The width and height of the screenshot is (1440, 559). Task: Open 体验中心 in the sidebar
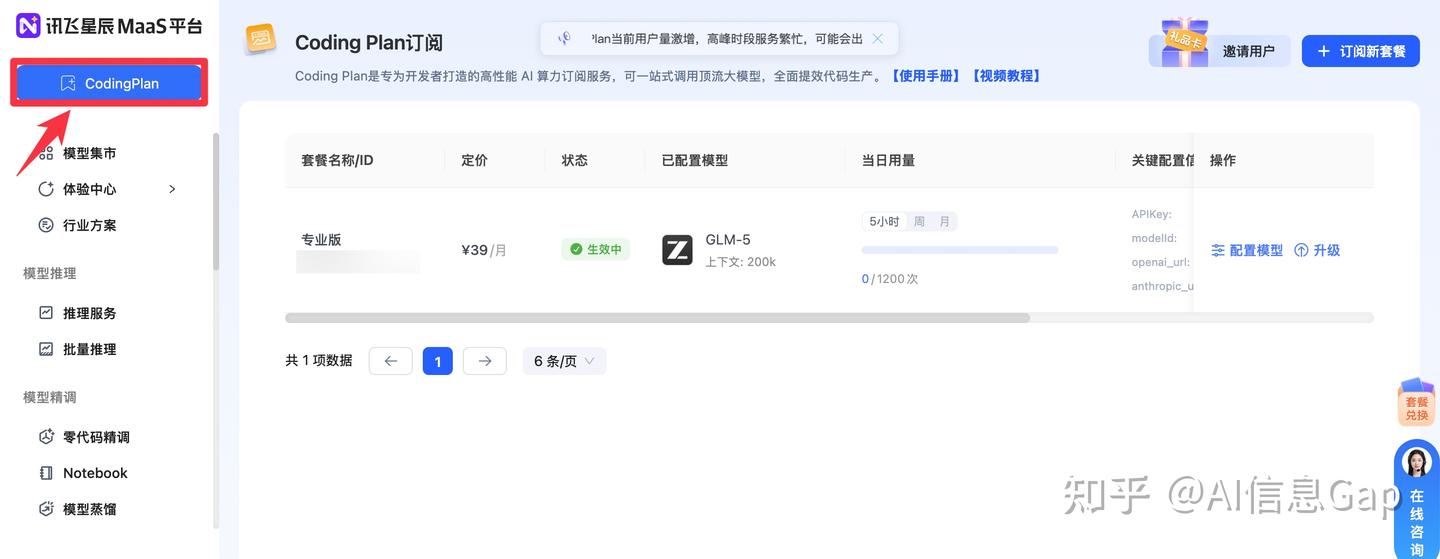pyautogui.click(x=89, y=189)
